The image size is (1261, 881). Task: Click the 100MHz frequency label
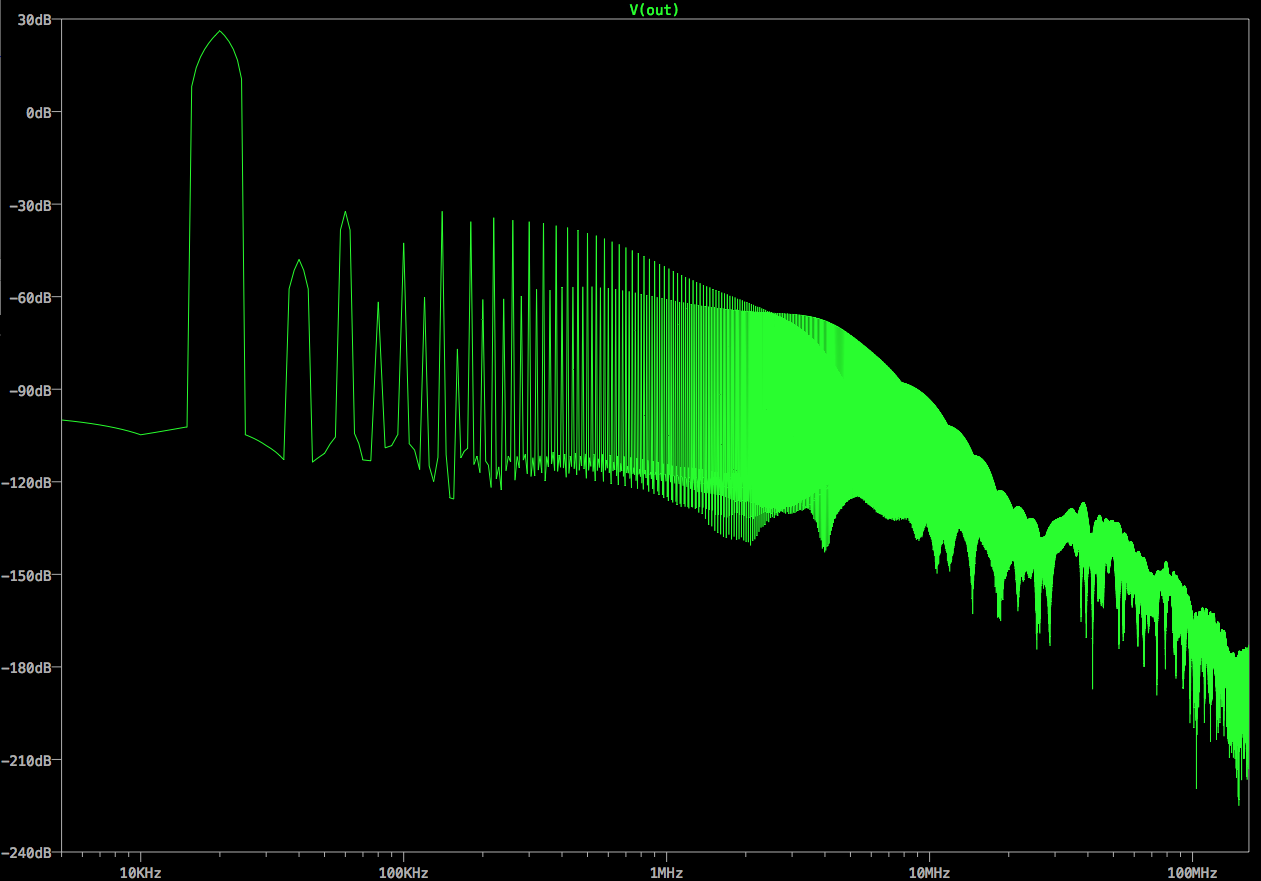point(1192,873)
